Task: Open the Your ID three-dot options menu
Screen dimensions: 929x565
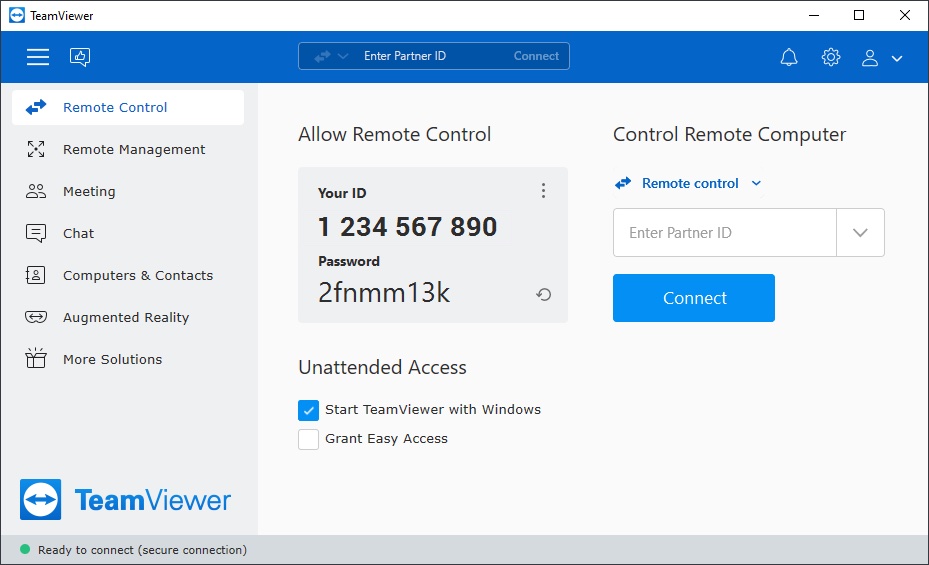Action: (543, 191)
